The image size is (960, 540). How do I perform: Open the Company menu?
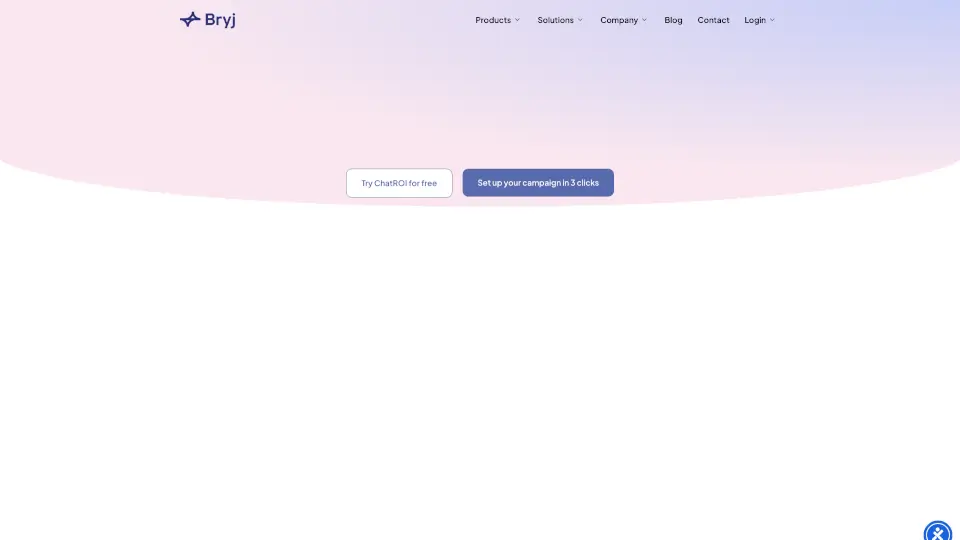point(619,20)
